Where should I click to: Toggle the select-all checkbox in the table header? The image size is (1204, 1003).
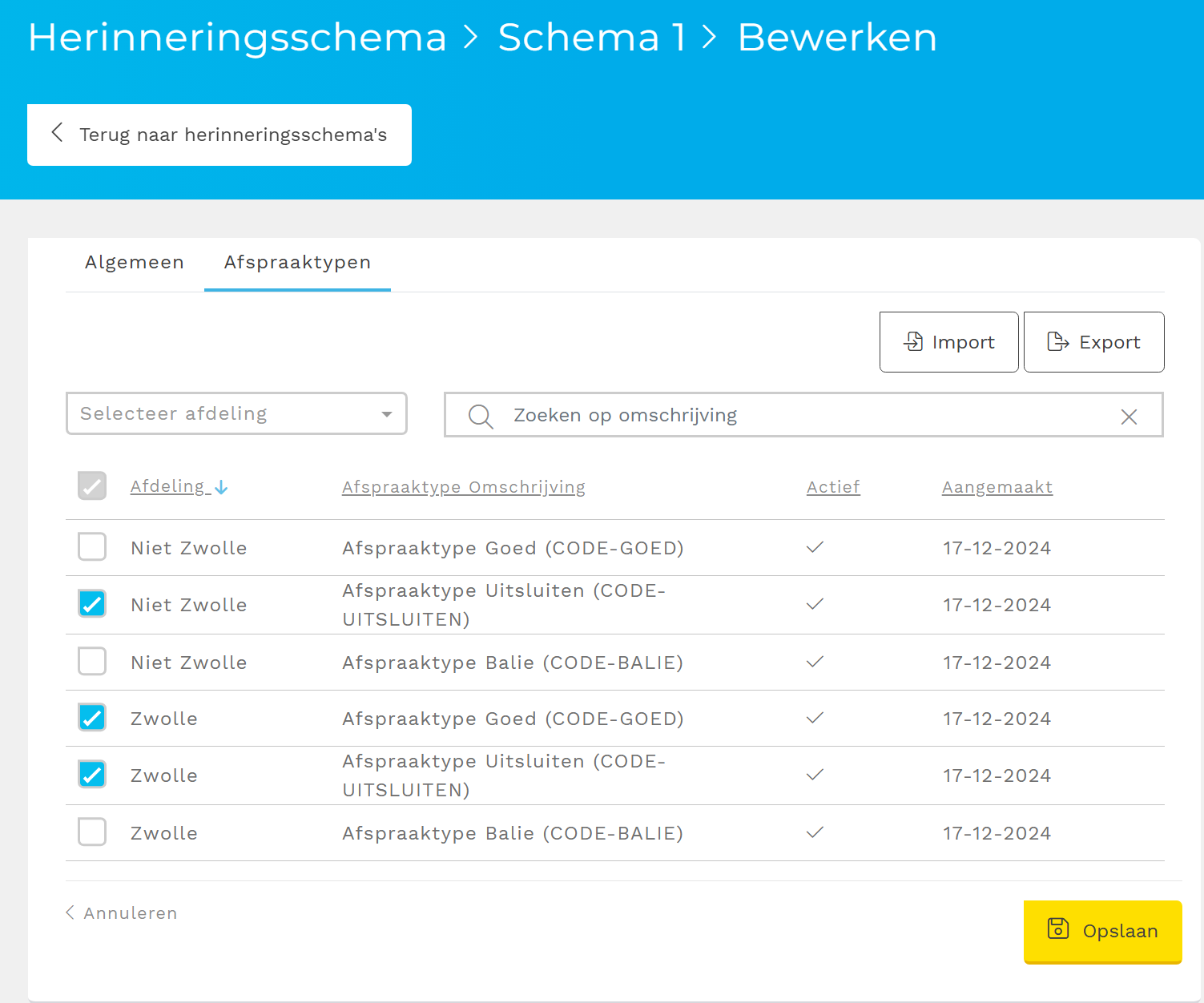click(x=92, y=485)
